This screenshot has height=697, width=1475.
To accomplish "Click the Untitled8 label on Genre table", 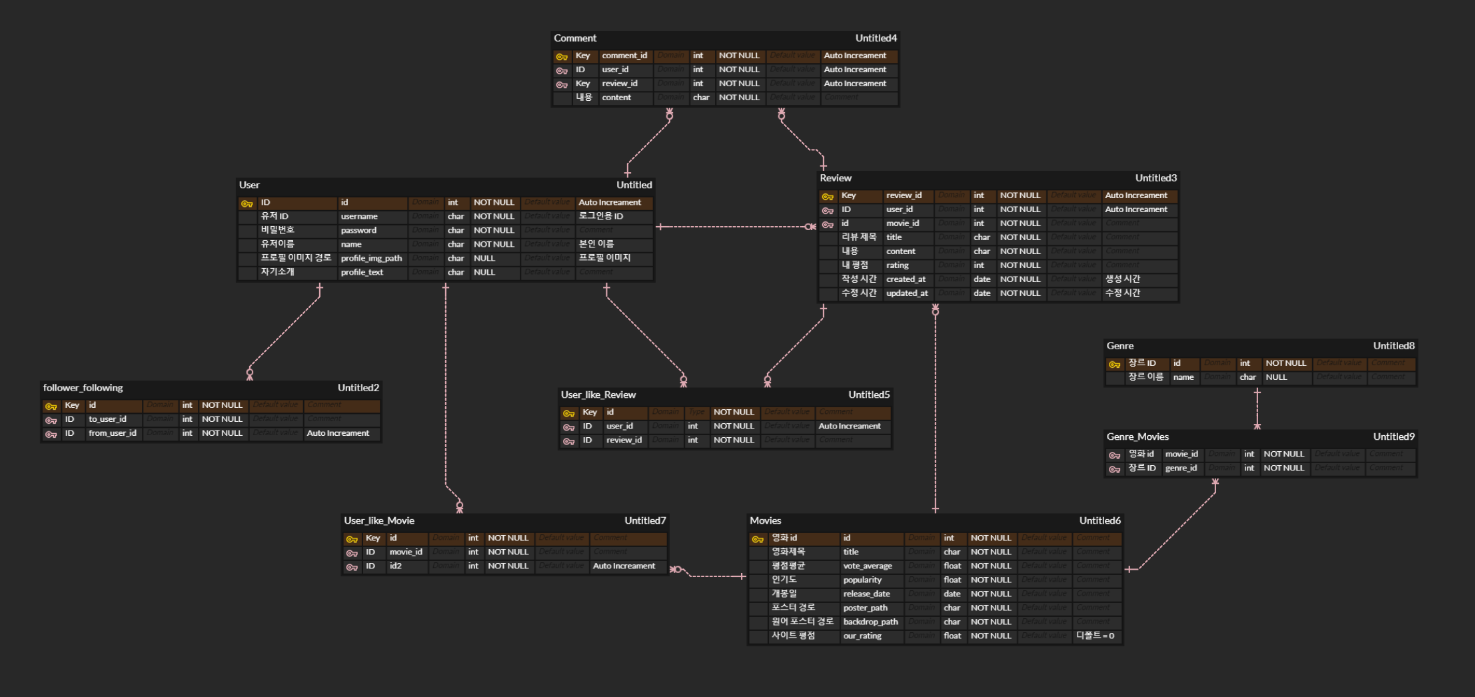I will tap(1394, 346).
